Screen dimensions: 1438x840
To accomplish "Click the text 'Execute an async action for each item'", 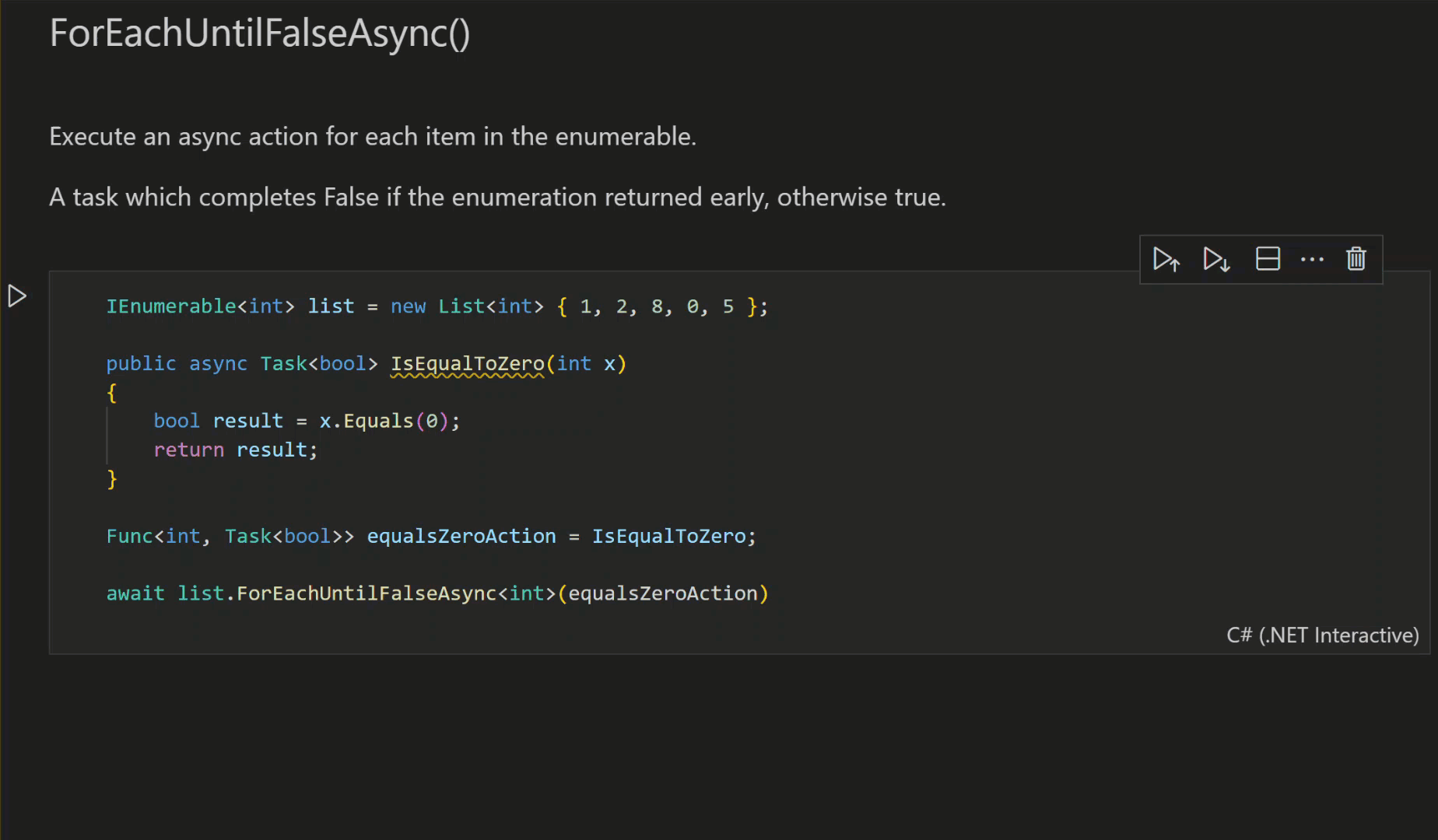I will coord(262,137).
